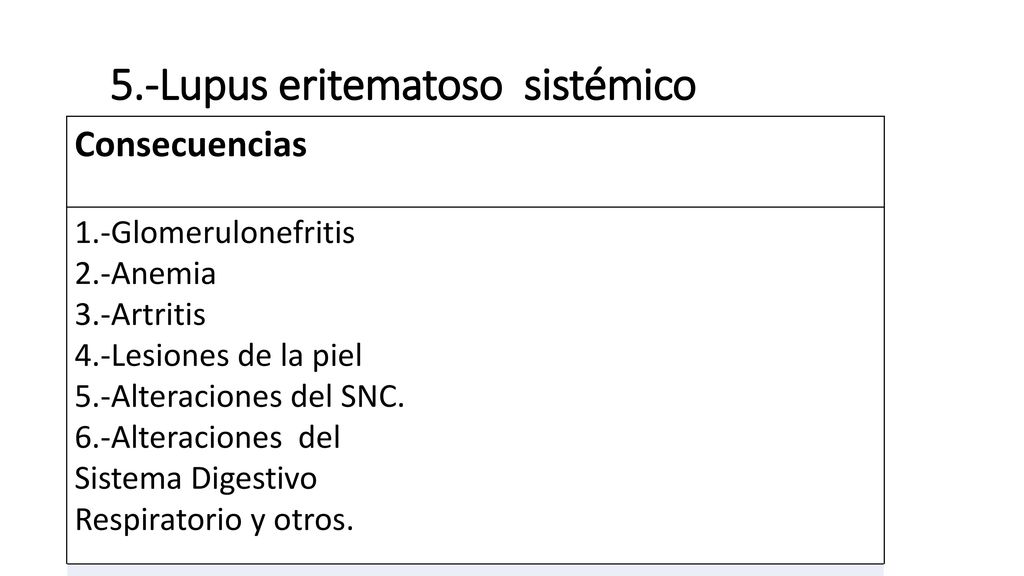This screenshot has height=576, width=1024.
Task: Click the word eritematoso in the title
Action: pos(391,86)
